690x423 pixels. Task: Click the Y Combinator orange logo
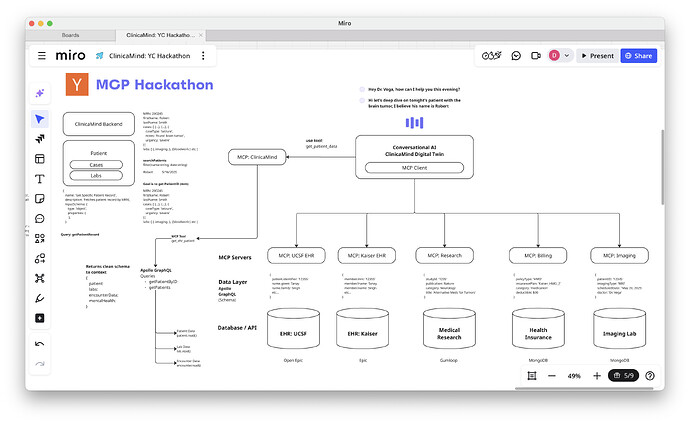tap(77, 85)
